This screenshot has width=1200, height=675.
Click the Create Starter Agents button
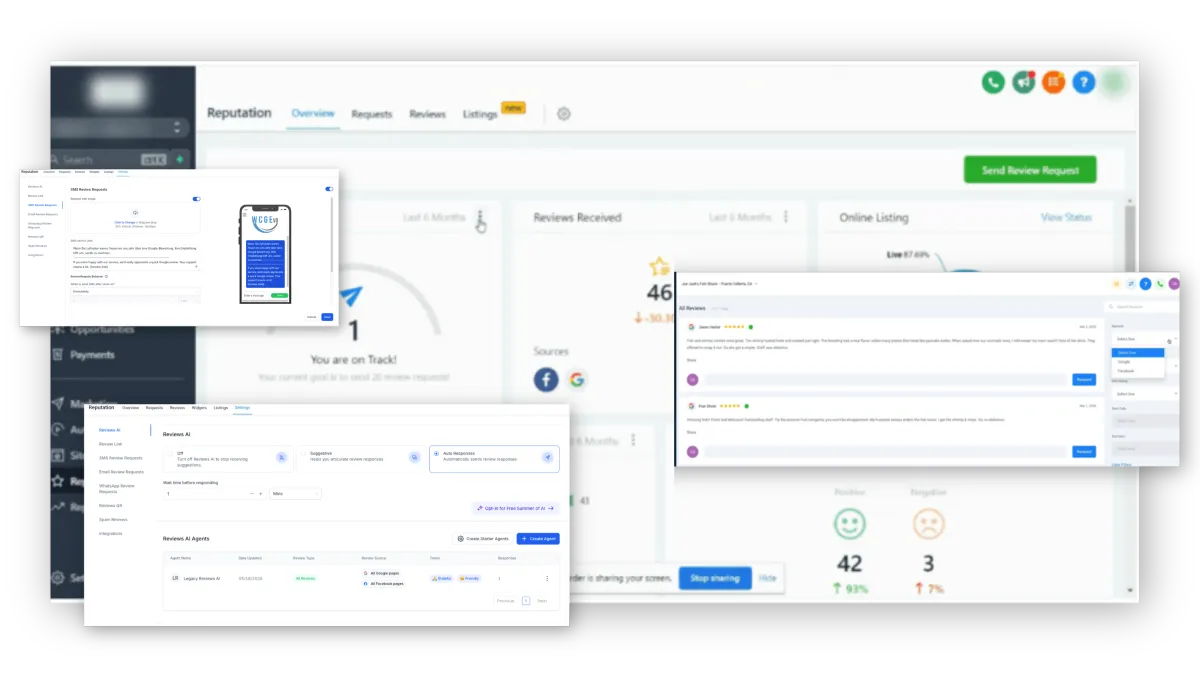[484, 538]
